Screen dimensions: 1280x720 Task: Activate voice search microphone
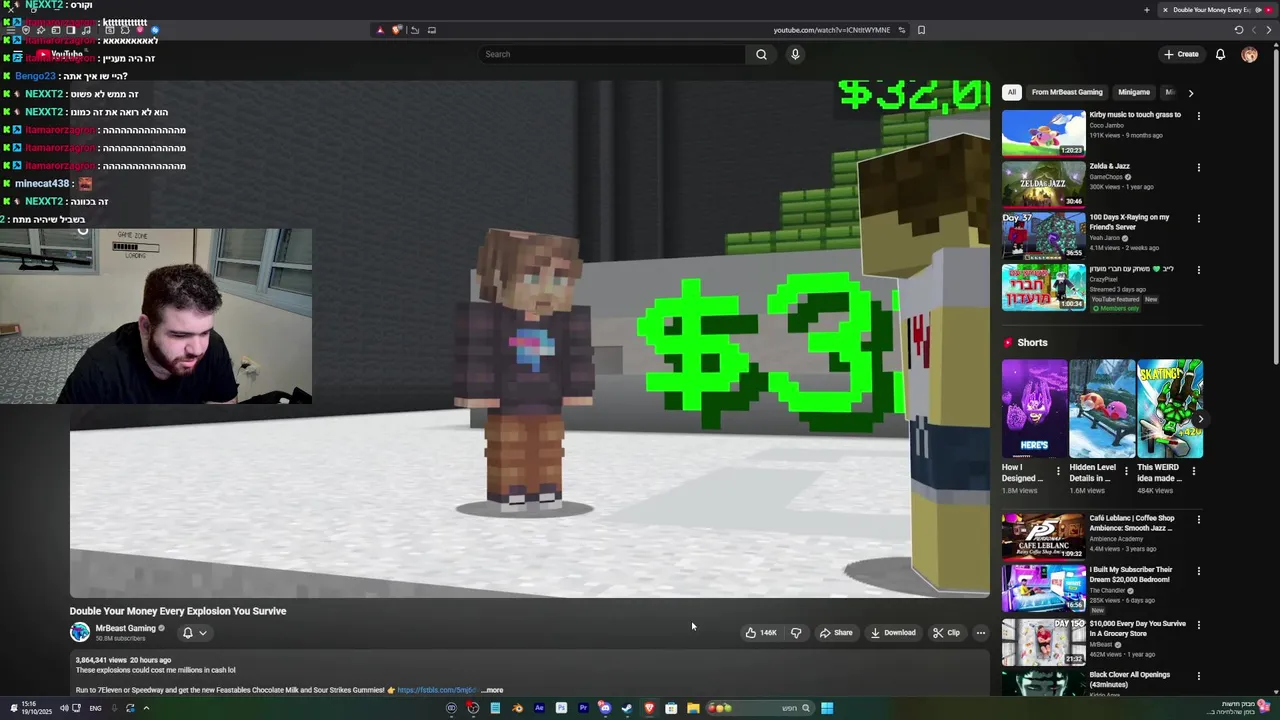click(795, 54)
